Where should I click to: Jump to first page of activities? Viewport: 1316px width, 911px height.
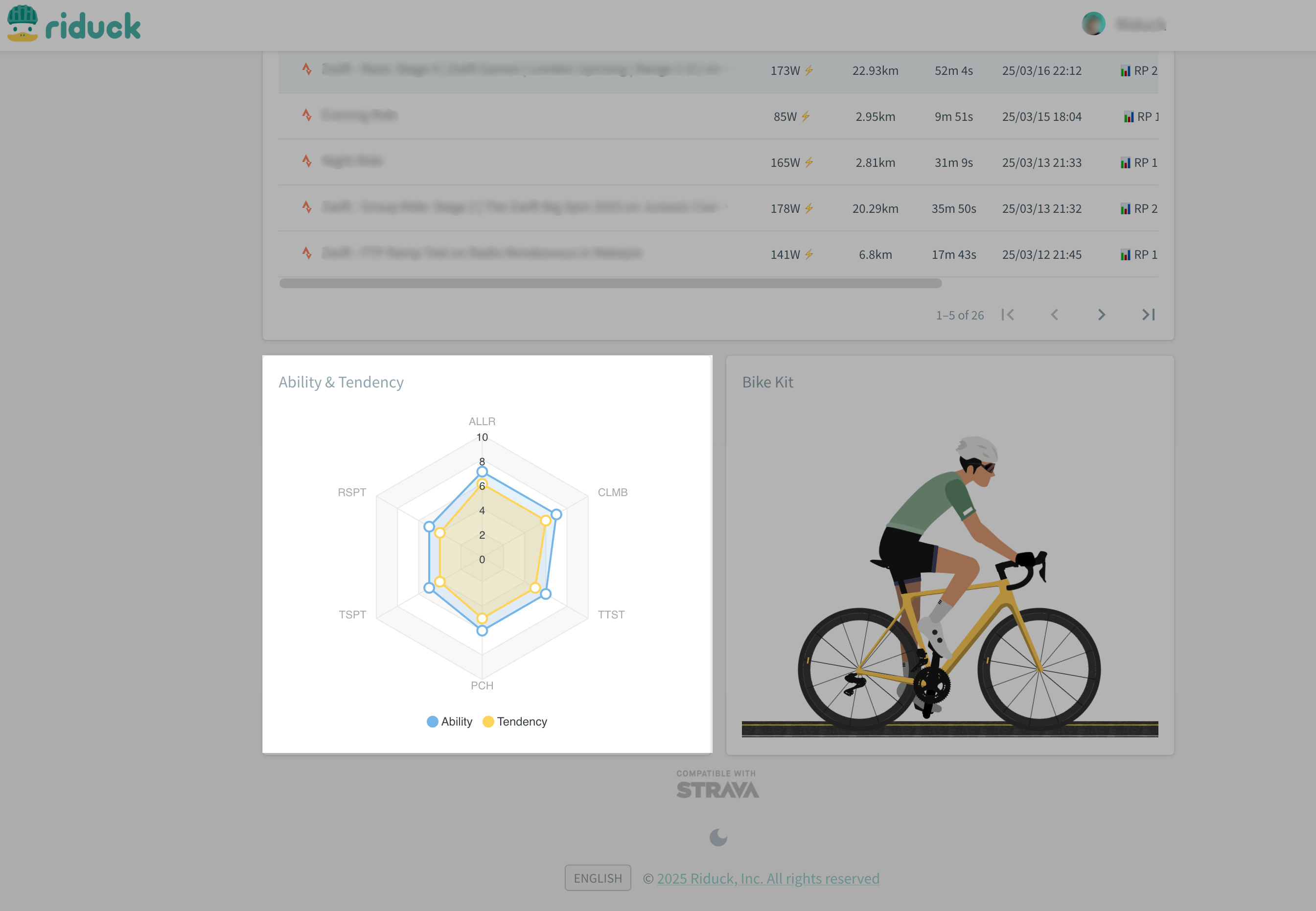(x=1008, y=315)
